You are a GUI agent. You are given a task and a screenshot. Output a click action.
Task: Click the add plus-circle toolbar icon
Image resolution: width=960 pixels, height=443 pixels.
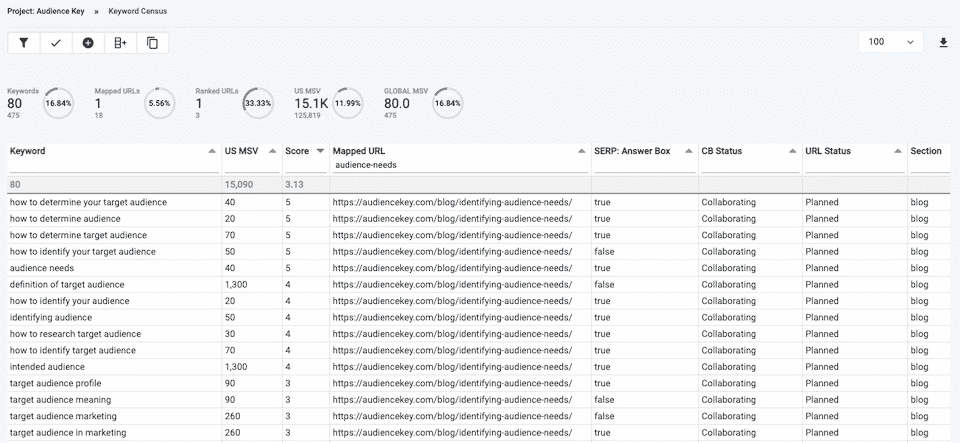coord(88,43)
